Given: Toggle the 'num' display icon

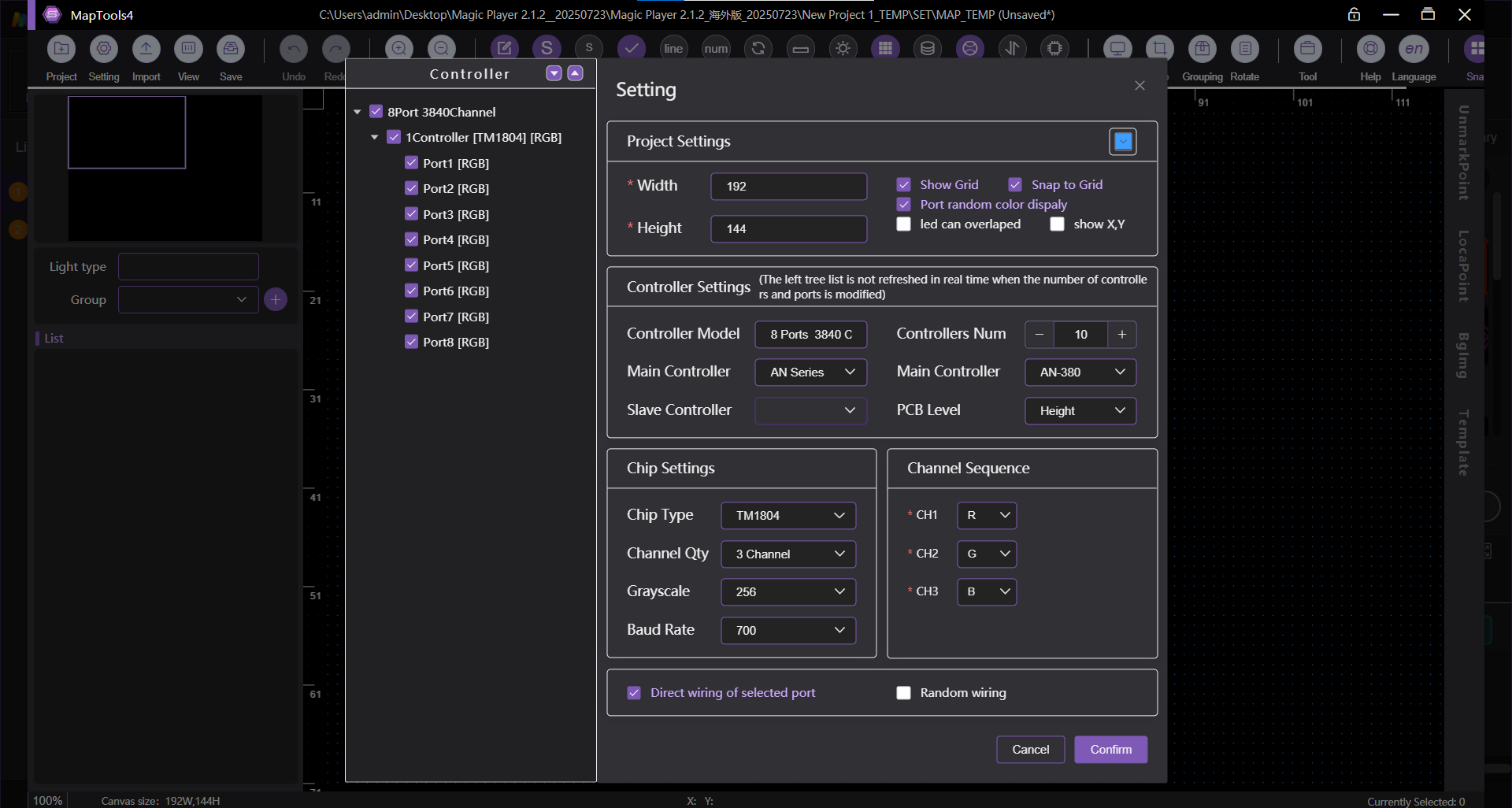Looking at the screenshot, I should point(716,48).
